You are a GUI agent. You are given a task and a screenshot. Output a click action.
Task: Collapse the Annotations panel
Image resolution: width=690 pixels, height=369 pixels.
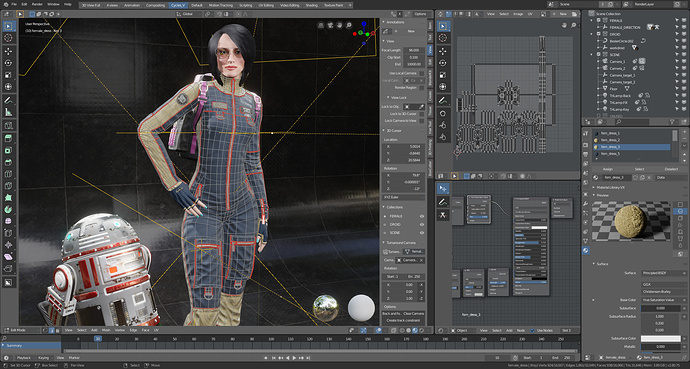384,22
